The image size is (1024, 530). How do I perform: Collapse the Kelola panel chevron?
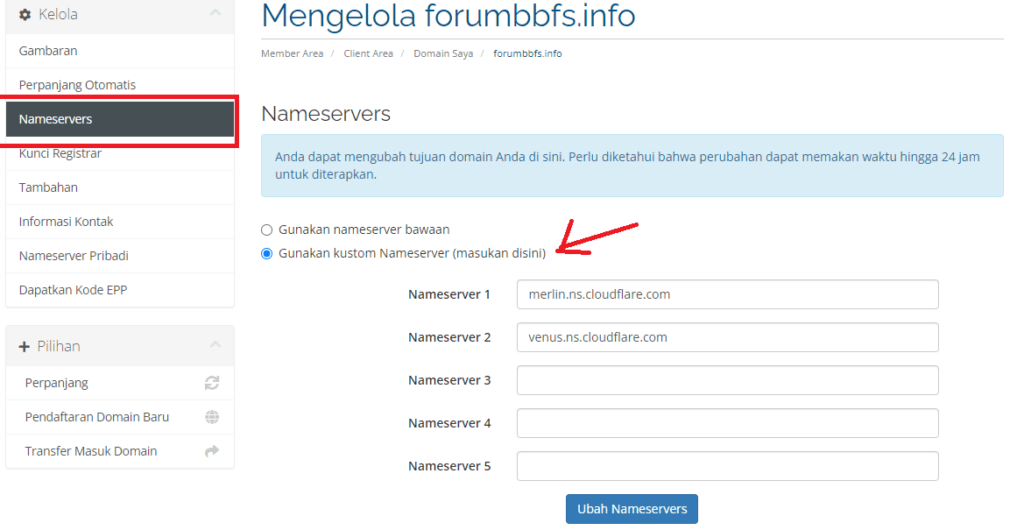pyautogui.click(x=214, y=13)
